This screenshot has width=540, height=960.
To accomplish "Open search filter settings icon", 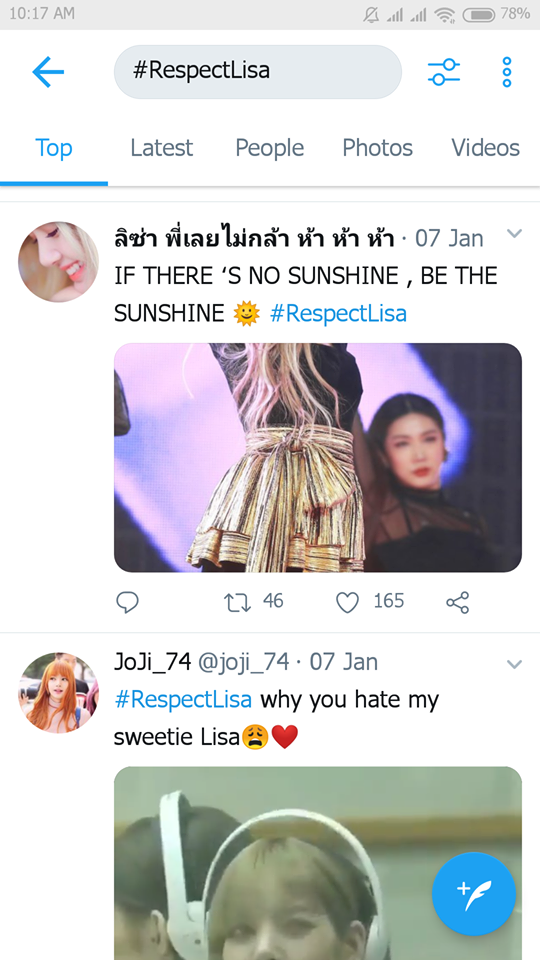I will tap(444, 72).
